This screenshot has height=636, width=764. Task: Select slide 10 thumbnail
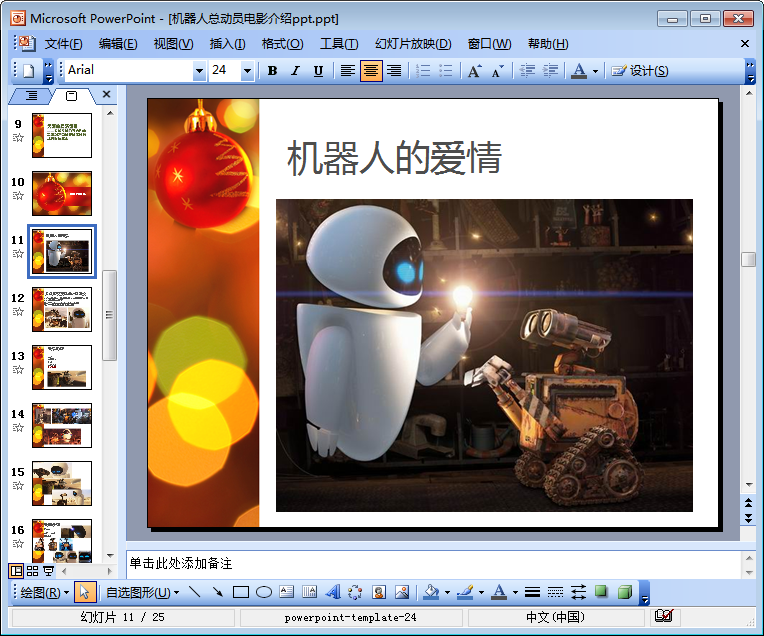pos(62,193)
